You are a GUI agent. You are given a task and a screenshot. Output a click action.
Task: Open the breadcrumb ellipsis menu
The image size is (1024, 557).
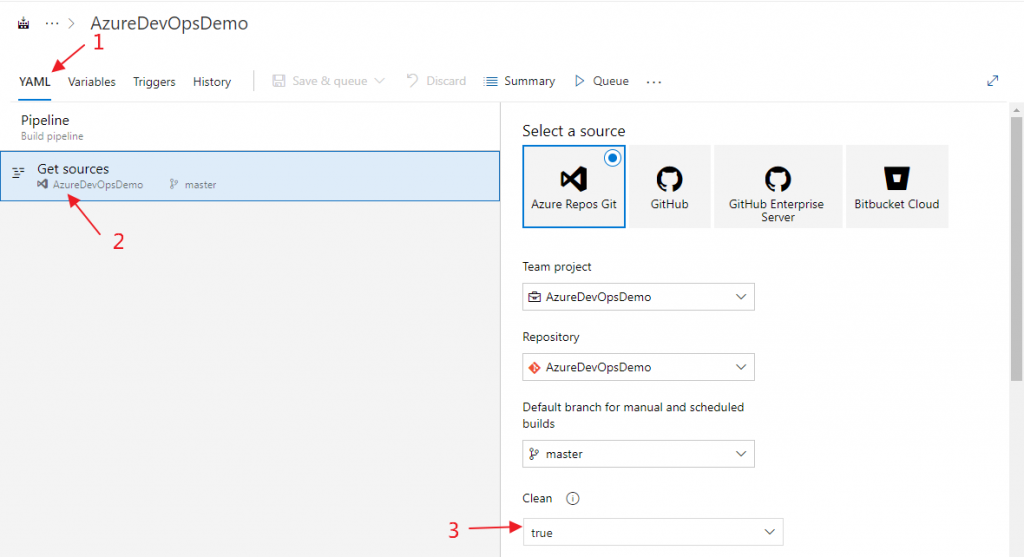52,23
